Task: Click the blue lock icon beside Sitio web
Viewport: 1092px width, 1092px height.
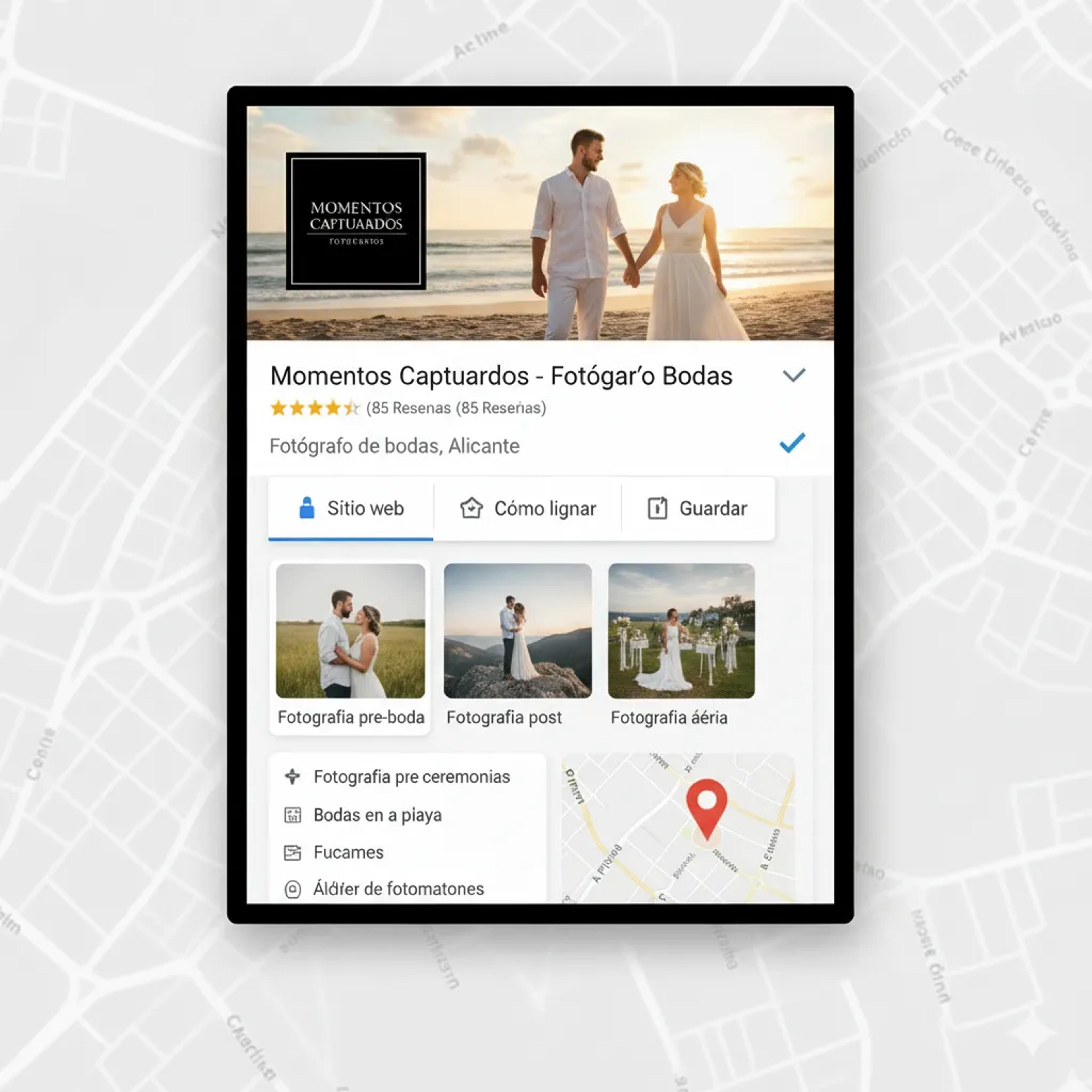Action: click(306, 508)
